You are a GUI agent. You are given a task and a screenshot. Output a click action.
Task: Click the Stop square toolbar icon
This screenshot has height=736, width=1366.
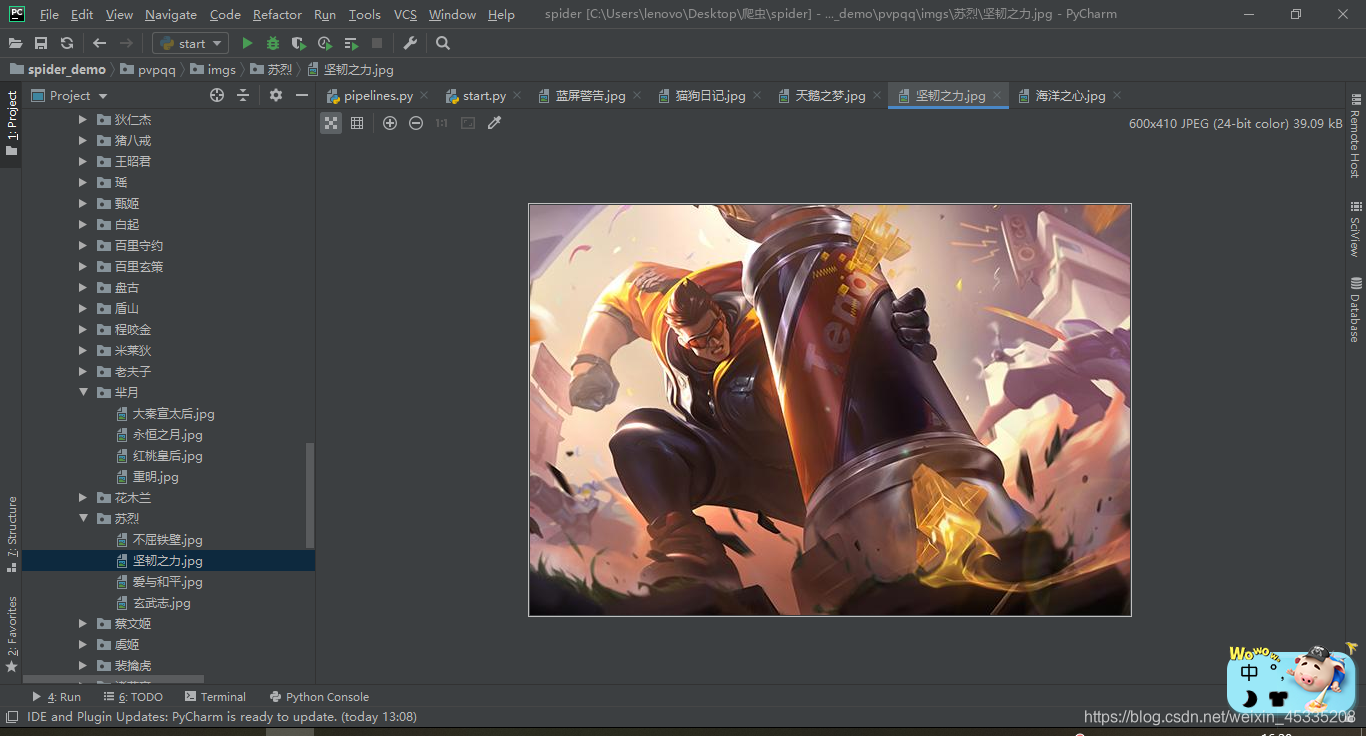click(377, 43)
